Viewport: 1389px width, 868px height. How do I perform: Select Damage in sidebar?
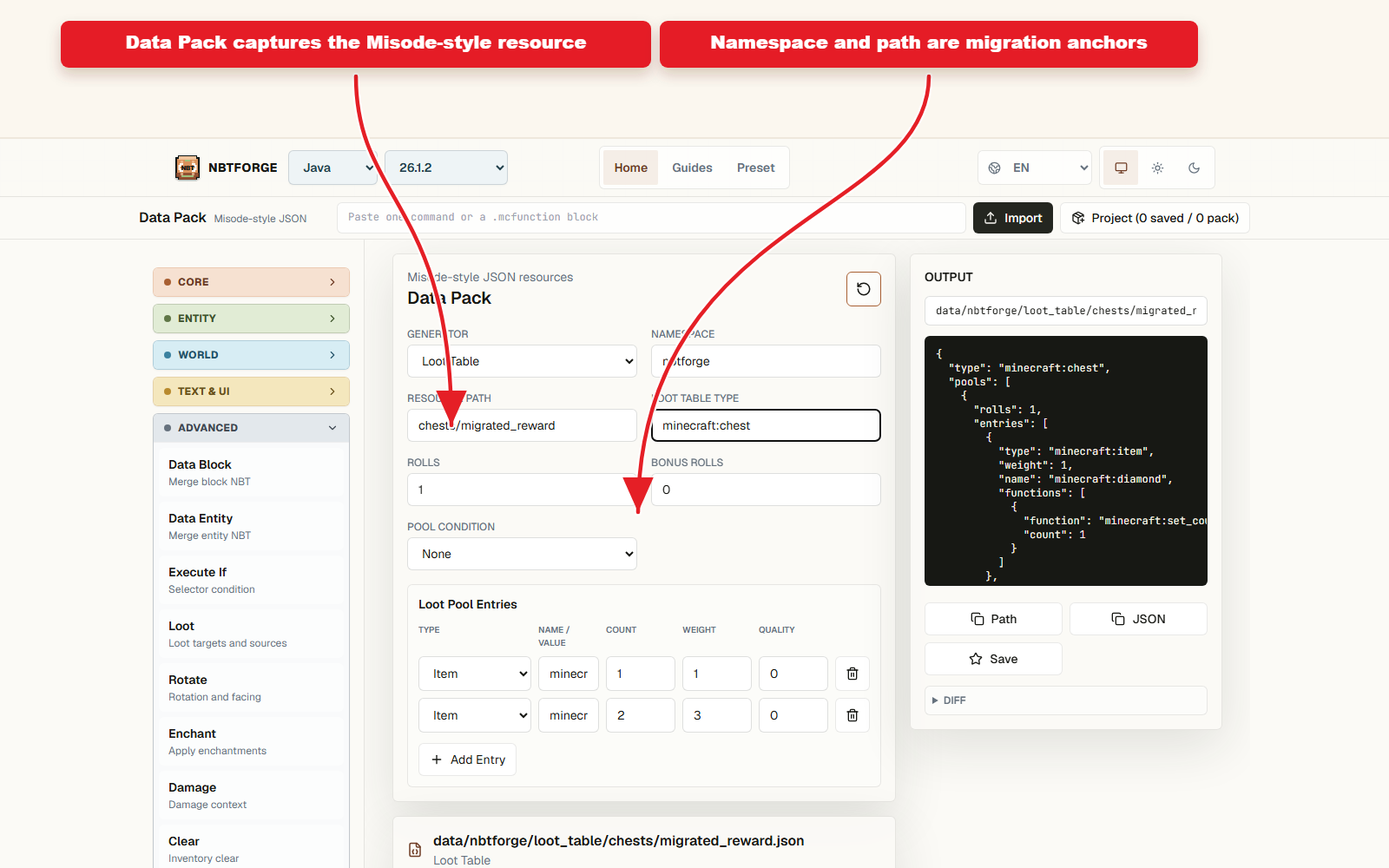pos(251,795)
